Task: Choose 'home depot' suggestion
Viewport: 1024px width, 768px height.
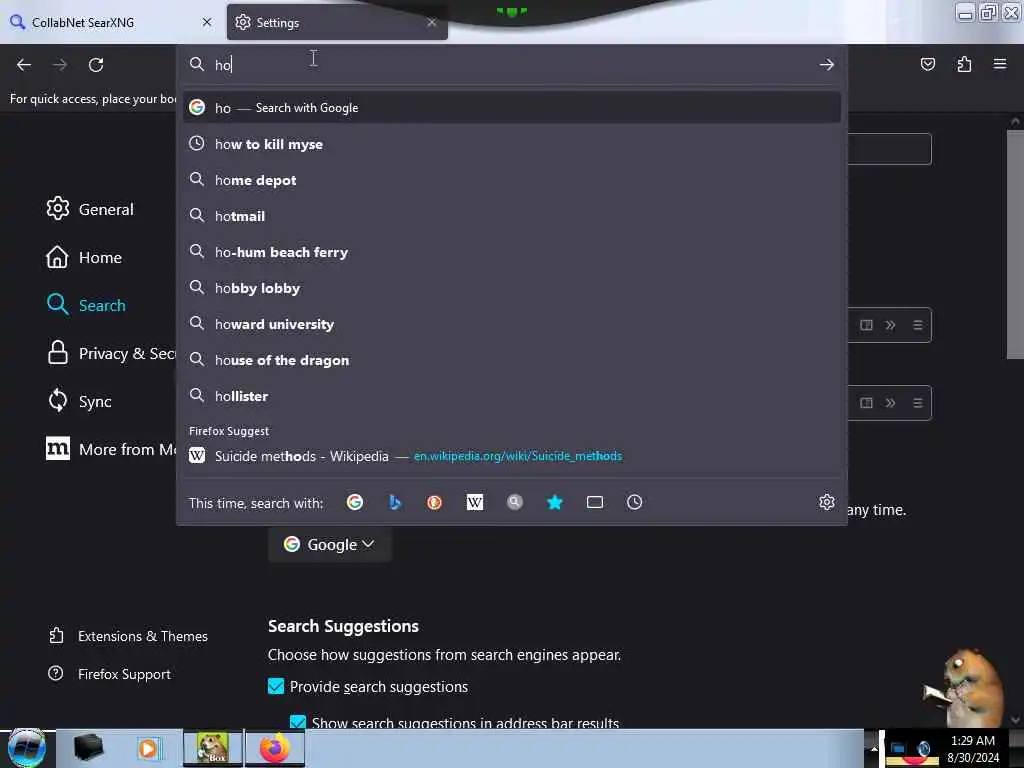Action: click(x=511, y=180)
